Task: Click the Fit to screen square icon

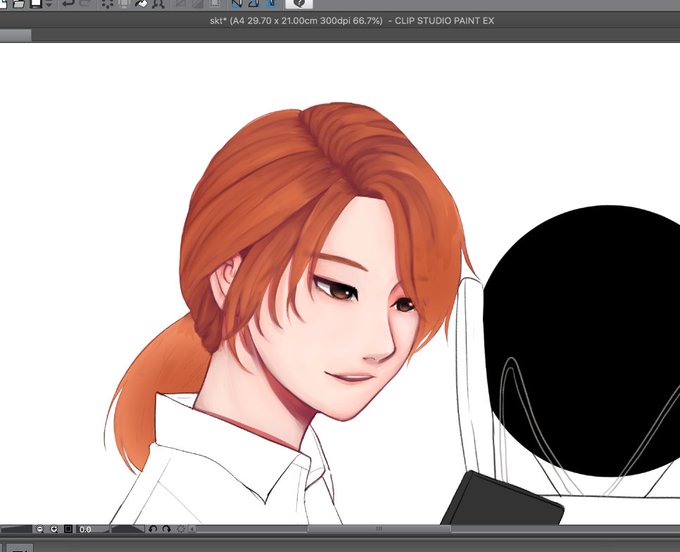Action: (68, 529)
